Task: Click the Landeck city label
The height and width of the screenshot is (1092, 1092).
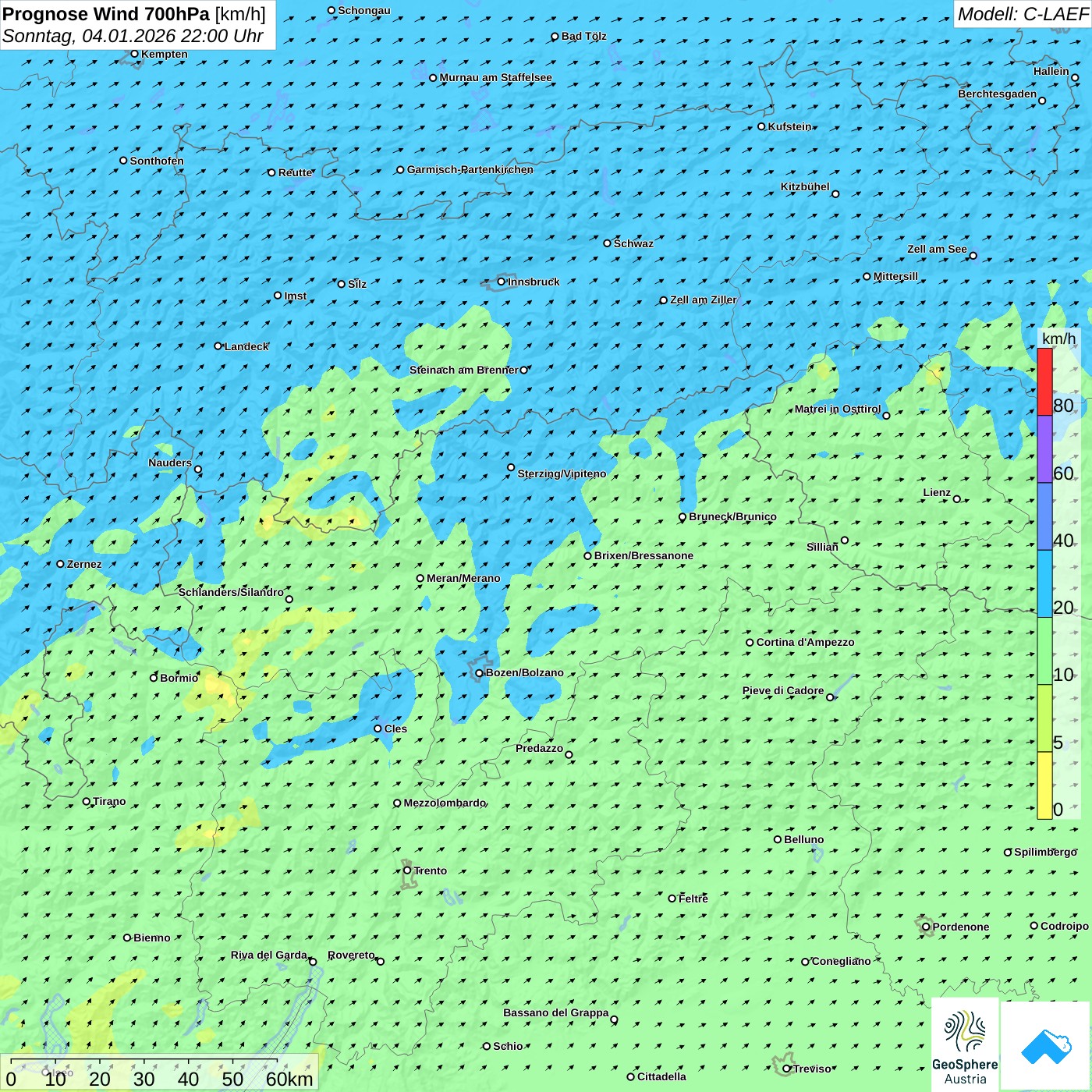Action: tap(246, 346)
